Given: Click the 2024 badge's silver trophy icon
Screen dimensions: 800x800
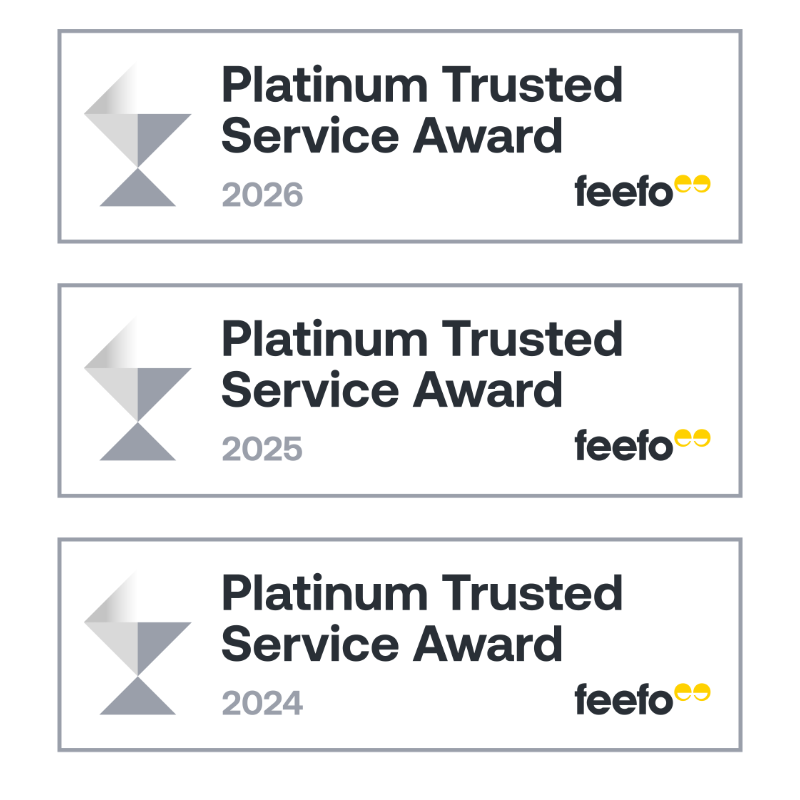Looking at the screenshot, I should click(x=137, y=643).
